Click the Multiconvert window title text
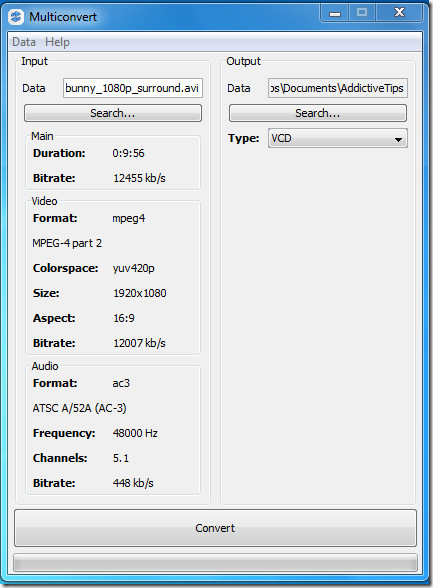The width and height of the screenshot is (433, 588). [63, 17]
